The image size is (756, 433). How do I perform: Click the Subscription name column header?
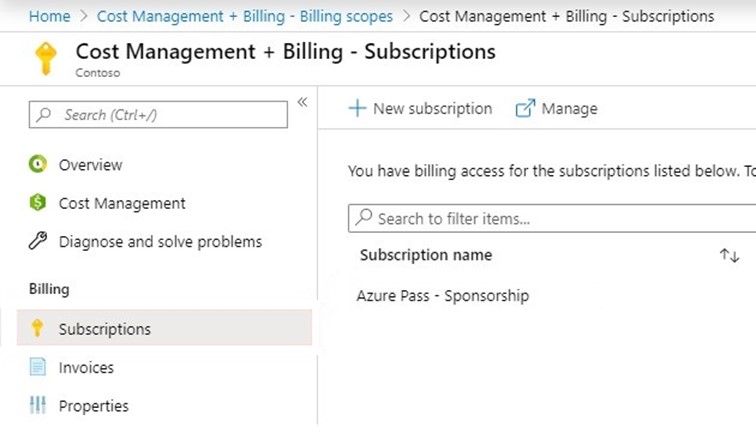point(426,255)
